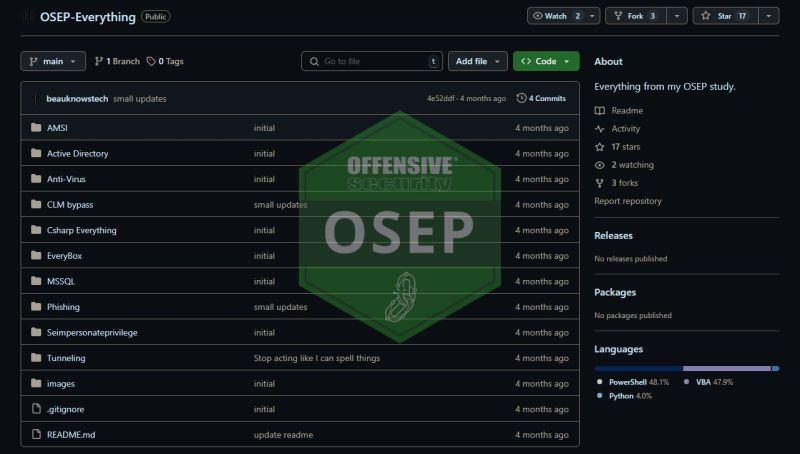
Task: Open the AMSI folder icon
Action: (36, 128)
